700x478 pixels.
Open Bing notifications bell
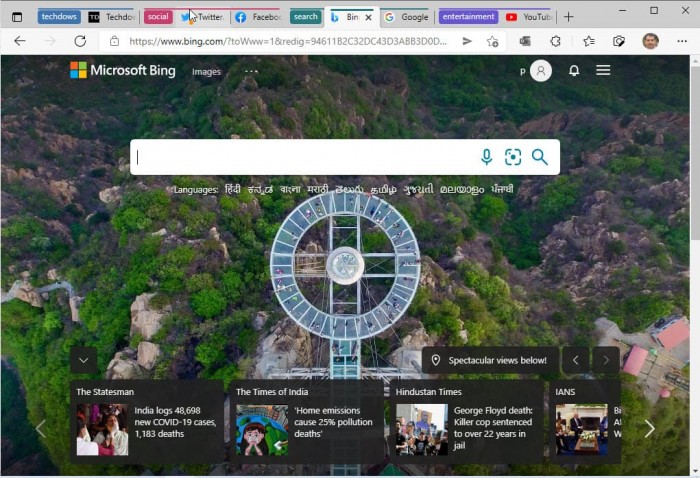coord(574,71)
